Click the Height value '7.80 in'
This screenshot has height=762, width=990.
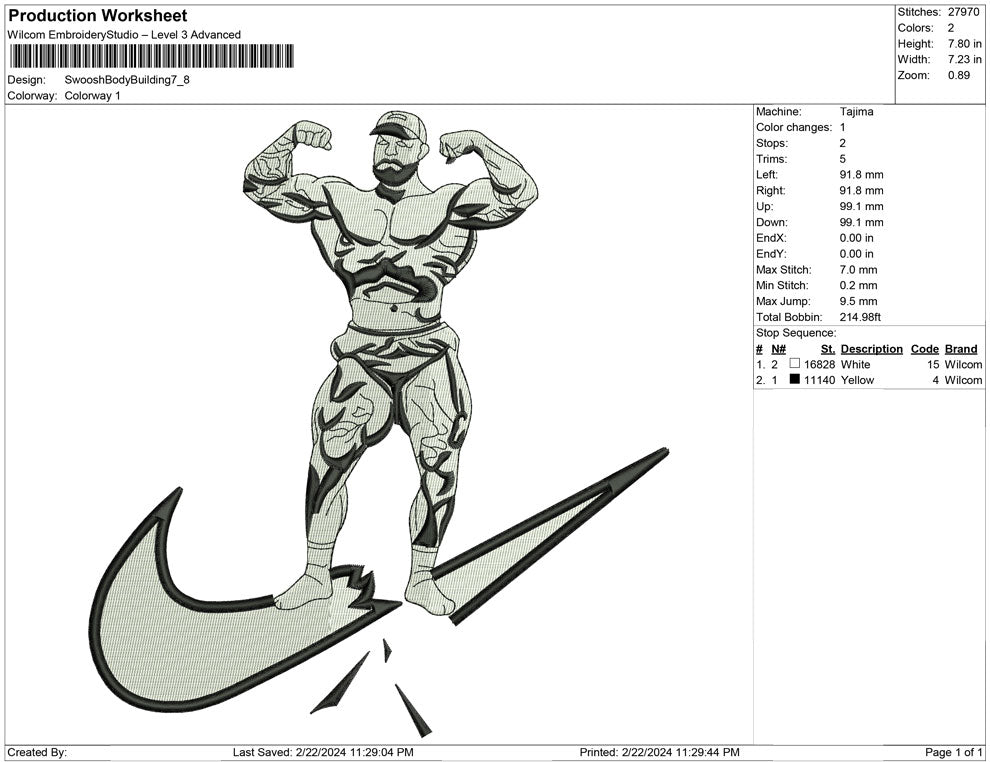coord(964,44)
